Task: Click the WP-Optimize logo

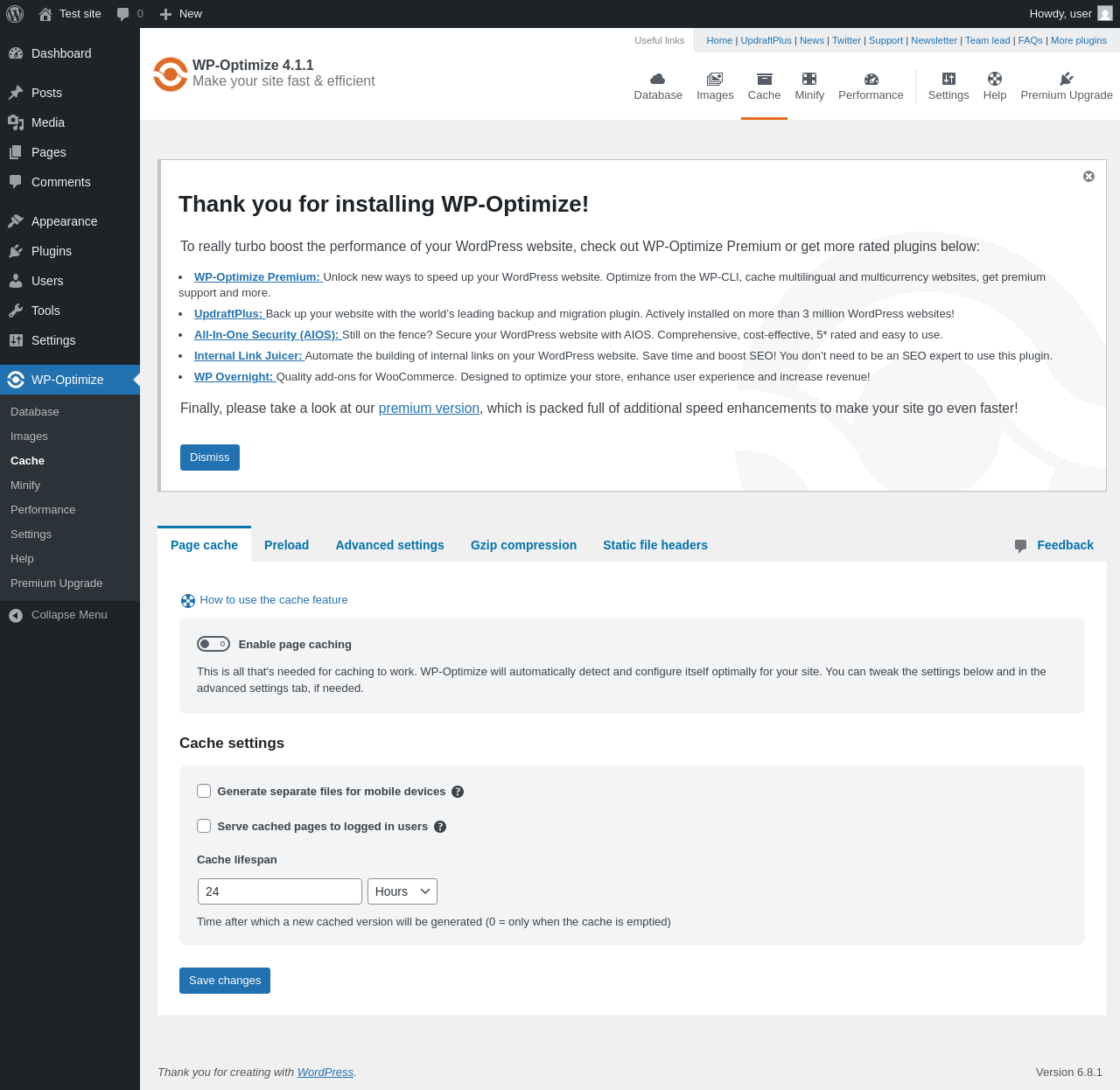Action: point(171,74)
